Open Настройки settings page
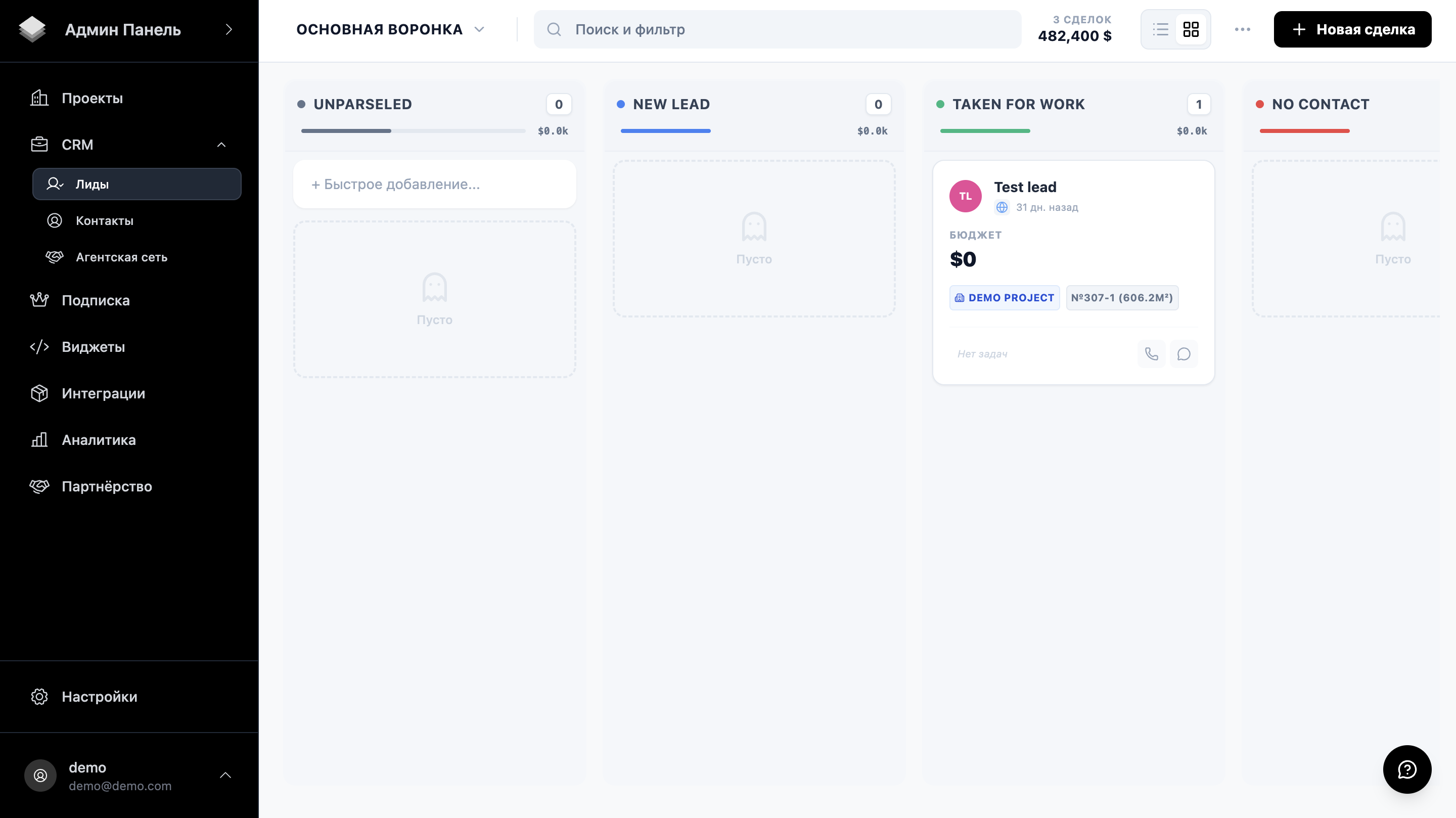1456x818 pixels. [99, 697]
